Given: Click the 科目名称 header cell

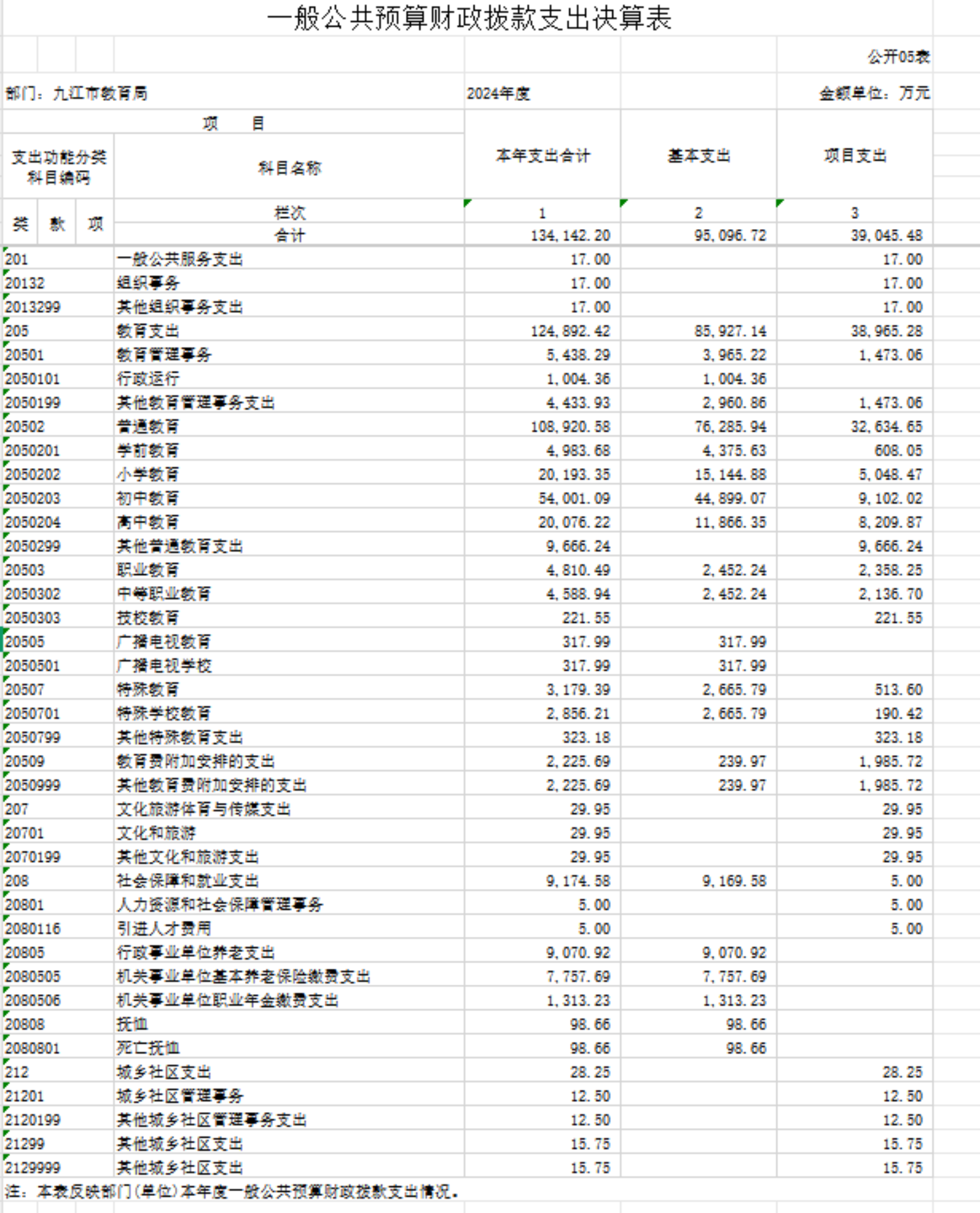Looking at the screenshot, I should tap(289, 168).
